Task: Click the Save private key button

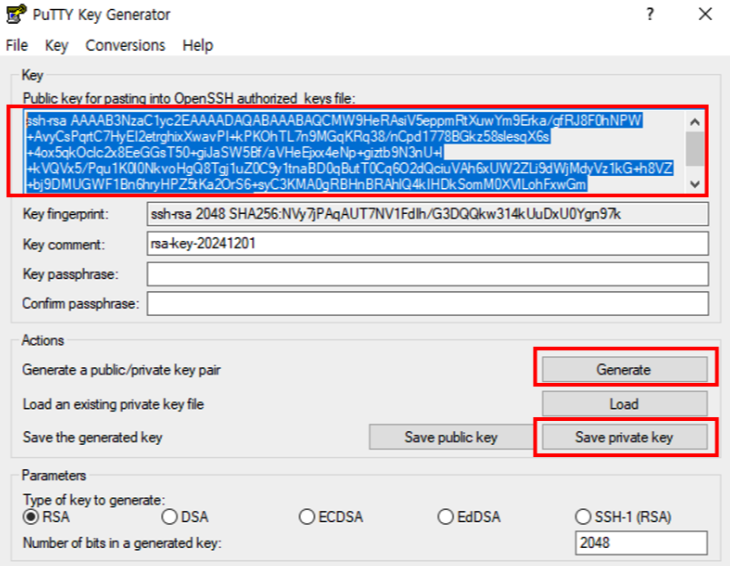Action: [x=624, y=437]
